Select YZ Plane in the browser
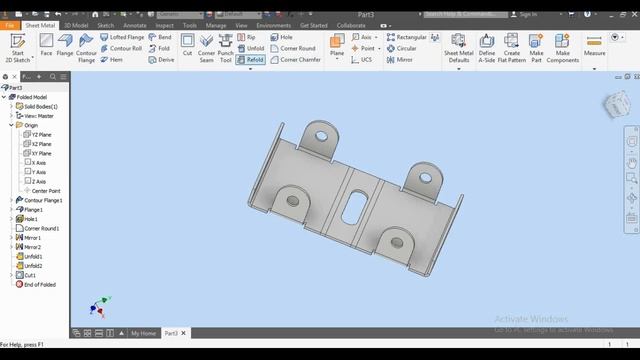 pyautogui.click(x=37, y=135)
